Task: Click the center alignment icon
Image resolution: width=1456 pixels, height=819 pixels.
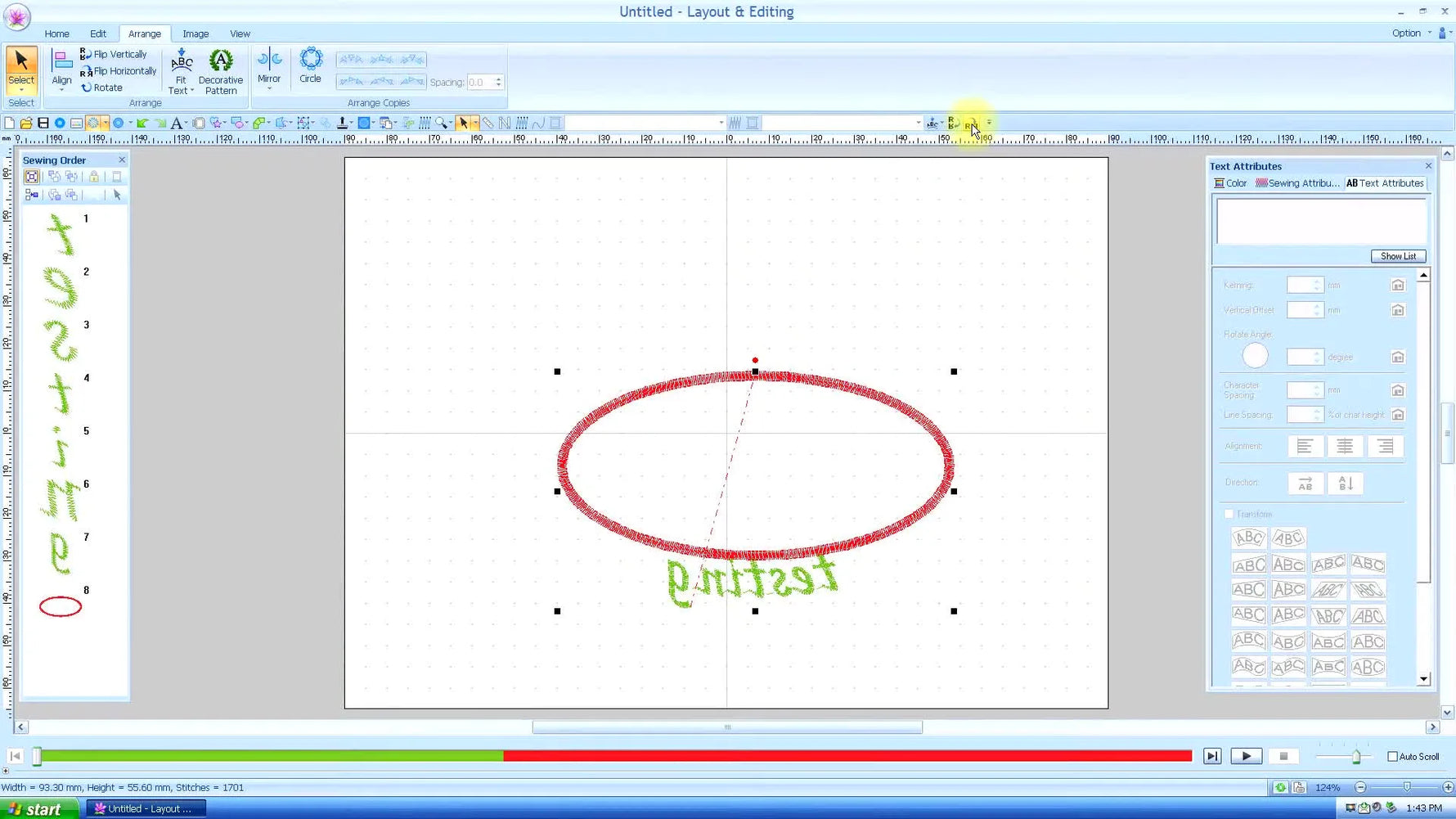Action: point(1345,446)
